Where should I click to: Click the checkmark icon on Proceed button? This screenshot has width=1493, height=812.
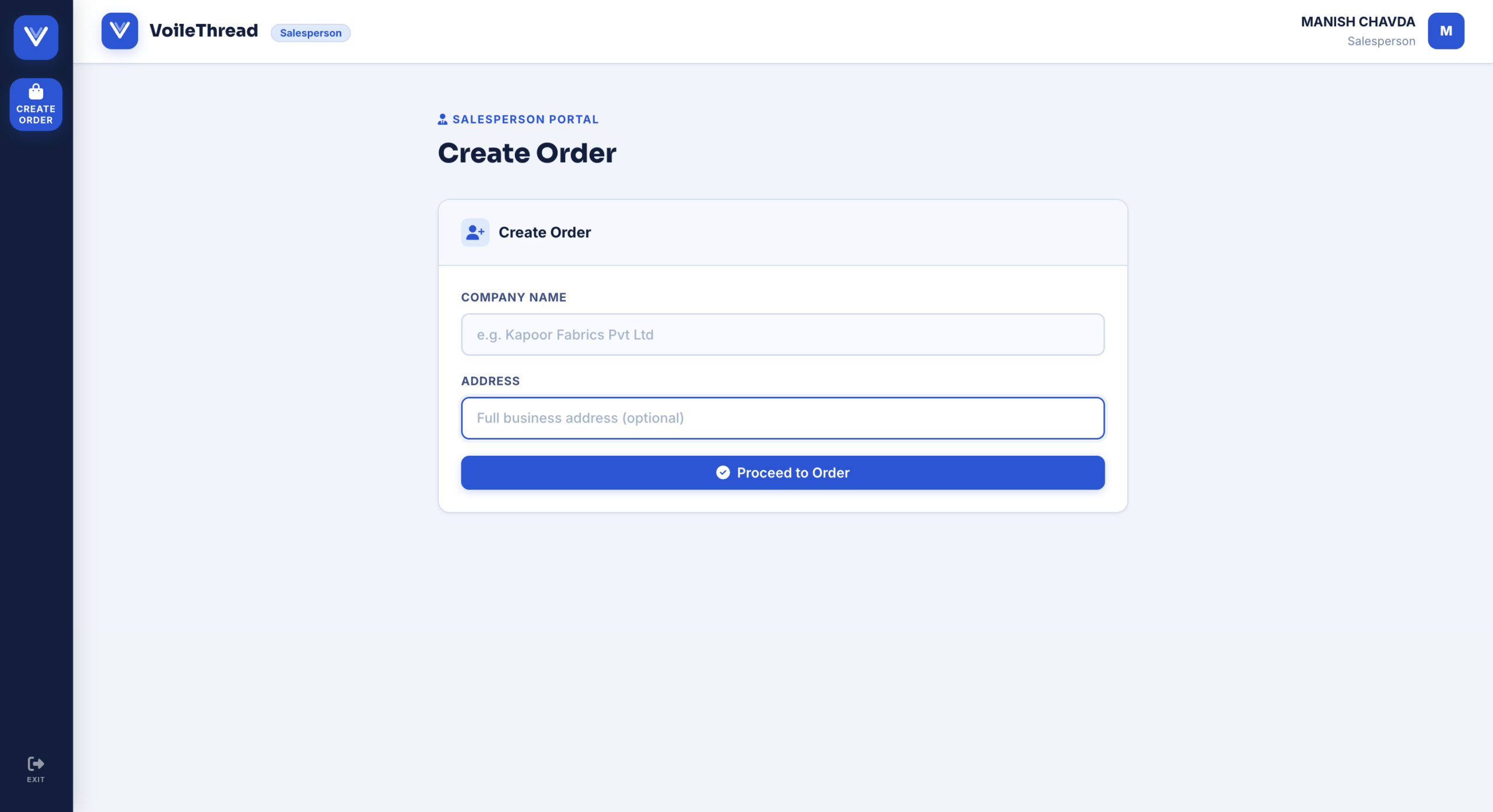(723, 473)
